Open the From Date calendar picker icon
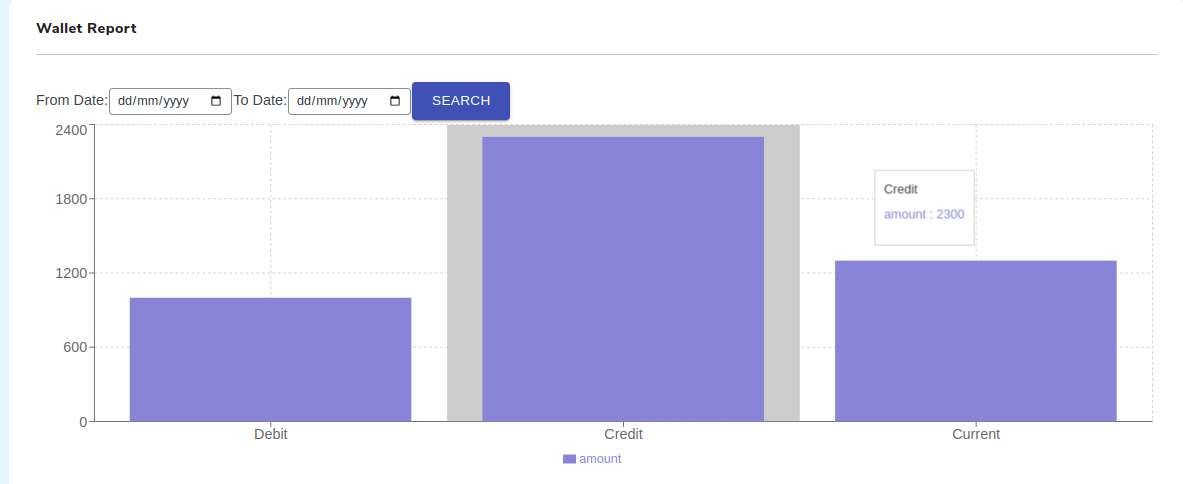This screenshot has height=484, width=1183. [216, 101]
